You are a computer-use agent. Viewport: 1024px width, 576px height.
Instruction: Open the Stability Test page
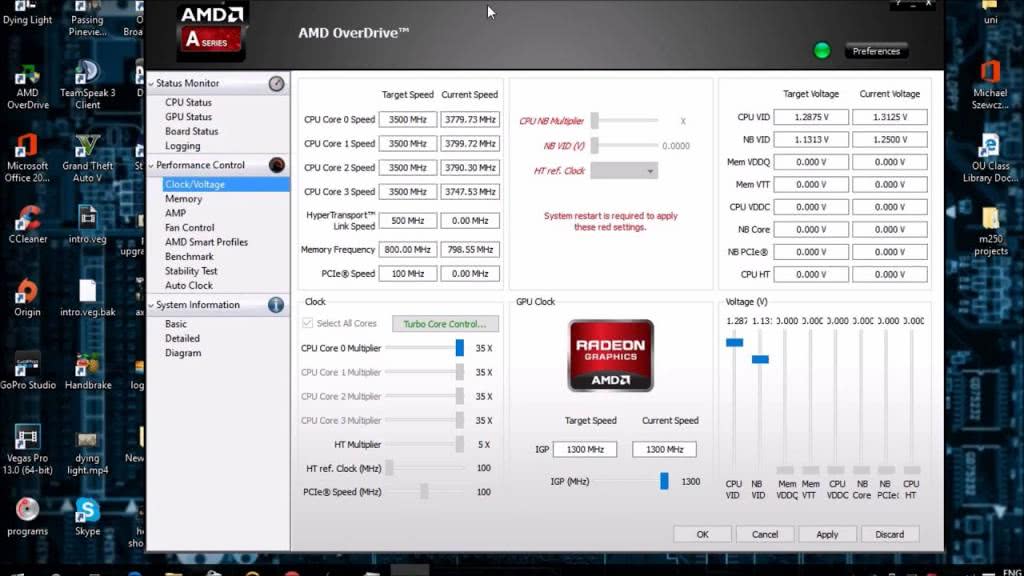click(x=191, y=271)
